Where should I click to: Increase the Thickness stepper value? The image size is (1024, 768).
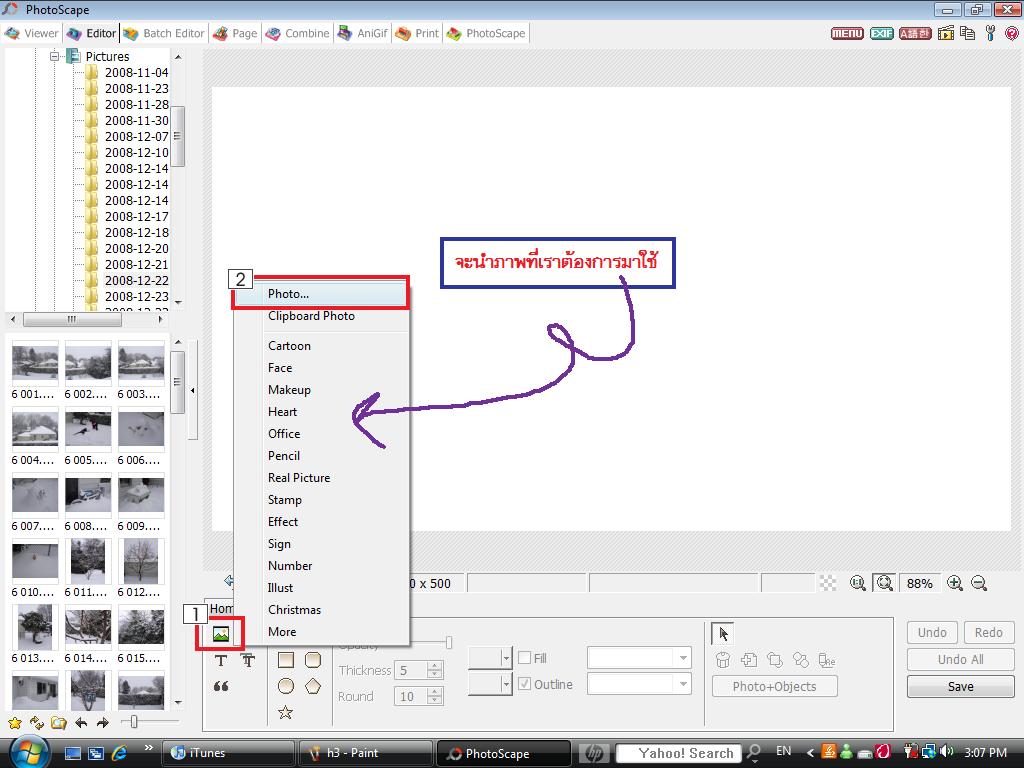tap(435, 665)
